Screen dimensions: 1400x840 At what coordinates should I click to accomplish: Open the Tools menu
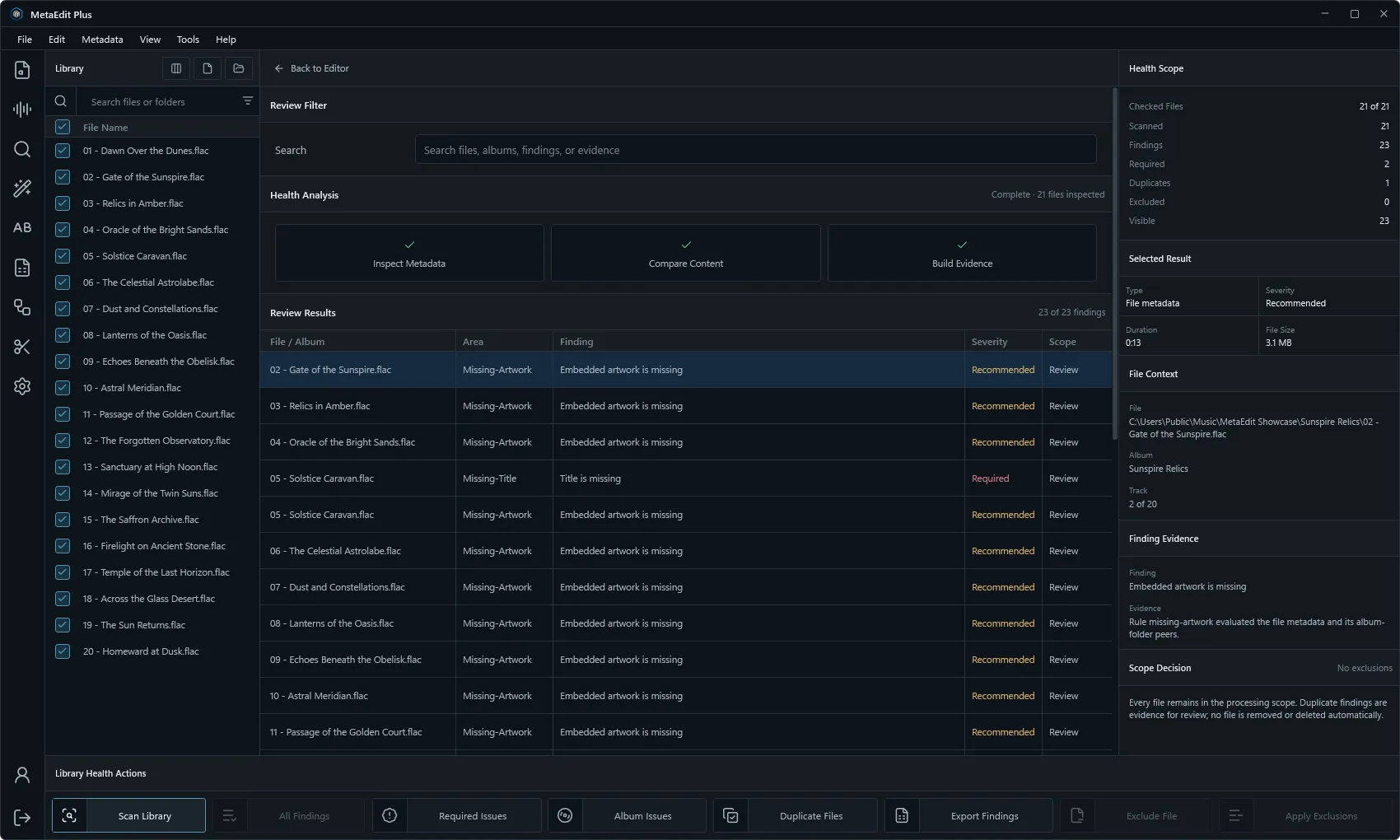click(188, 40)
